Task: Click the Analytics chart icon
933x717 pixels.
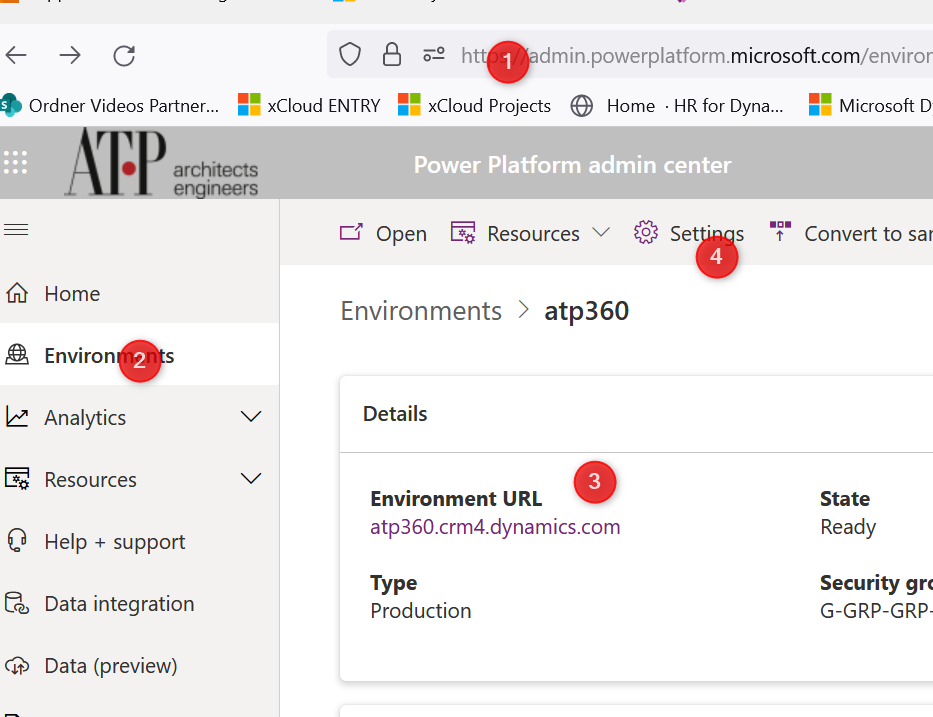Action: 17,417
